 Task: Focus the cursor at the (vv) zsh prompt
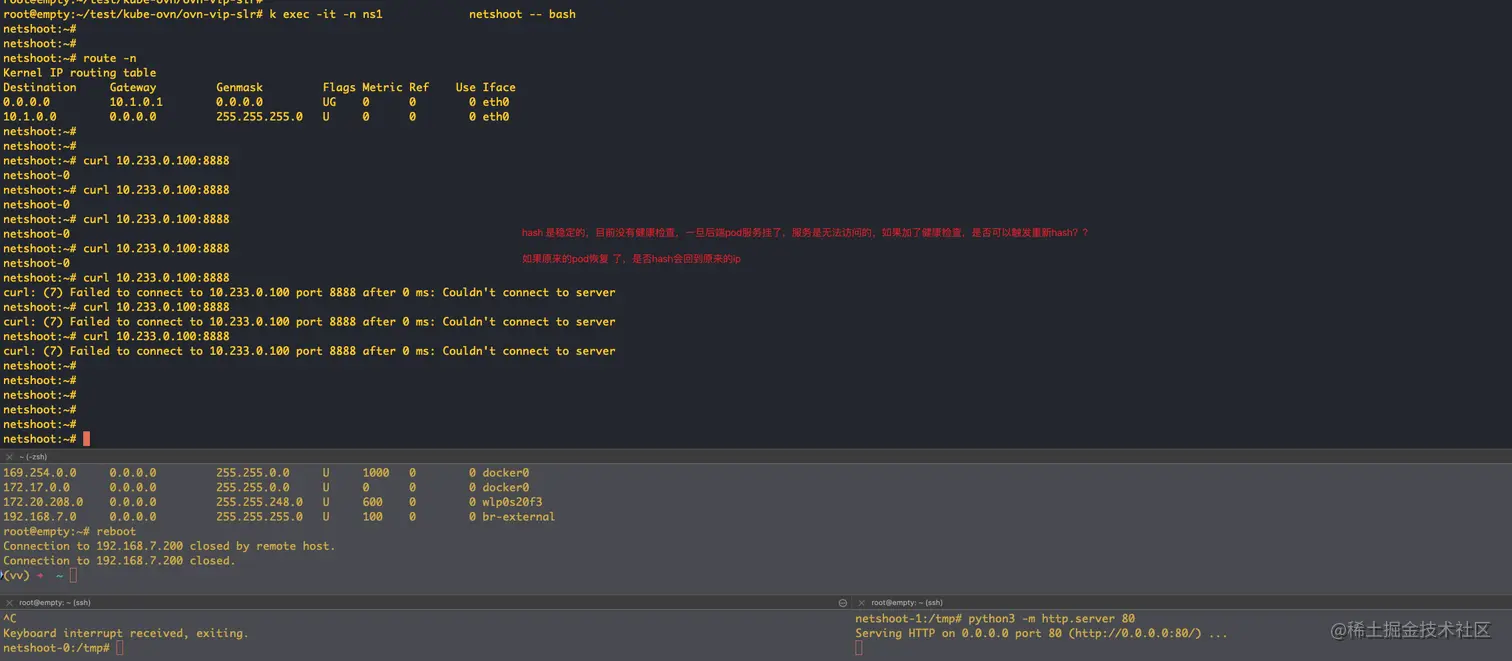[x=73, y=576]
